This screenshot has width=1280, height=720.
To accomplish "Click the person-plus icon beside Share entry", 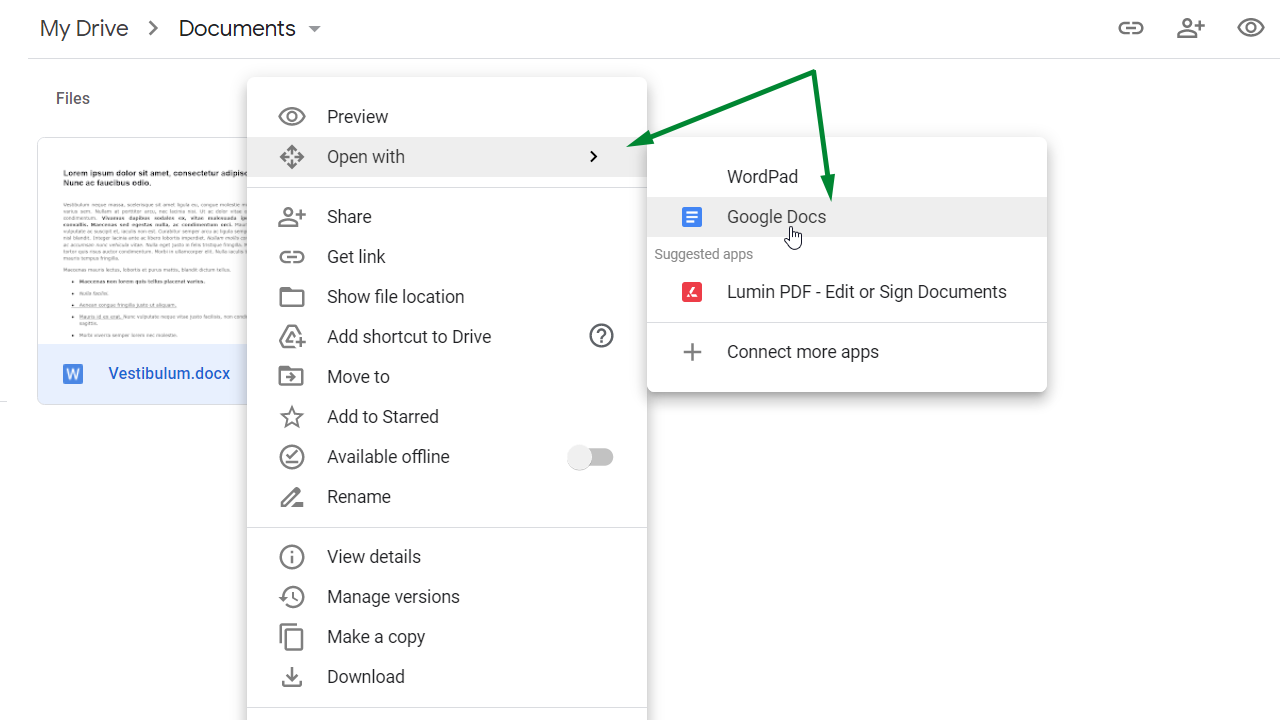I will 291,217.
